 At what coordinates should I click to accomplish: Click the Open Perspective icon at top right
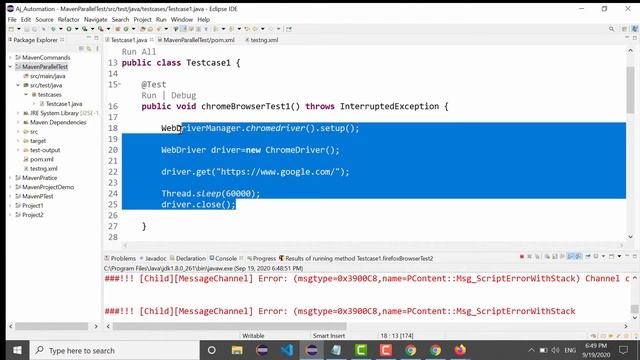[624, 29]
